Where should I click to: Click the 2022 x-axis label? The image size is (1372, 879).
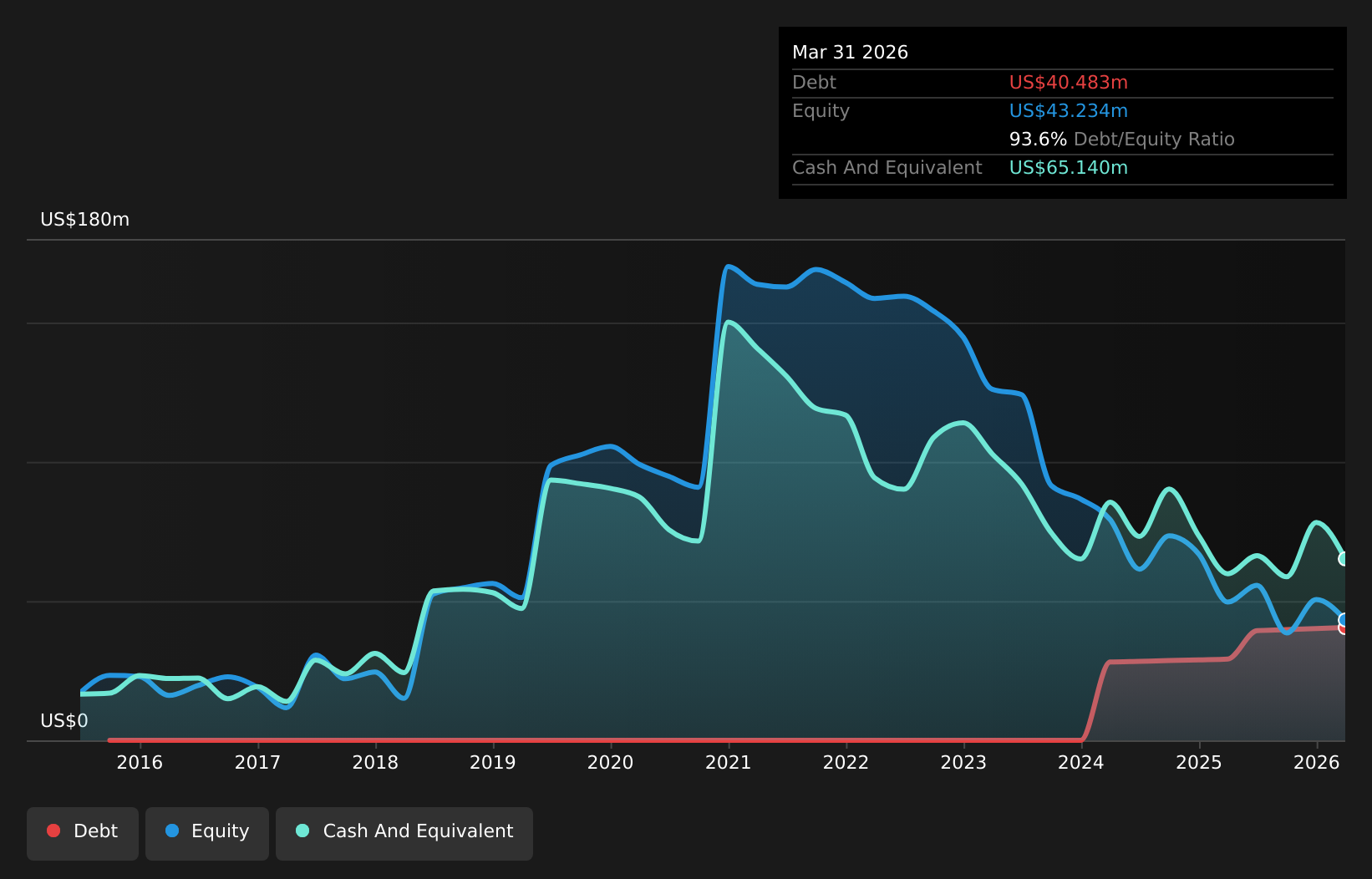tap(846, 762)
